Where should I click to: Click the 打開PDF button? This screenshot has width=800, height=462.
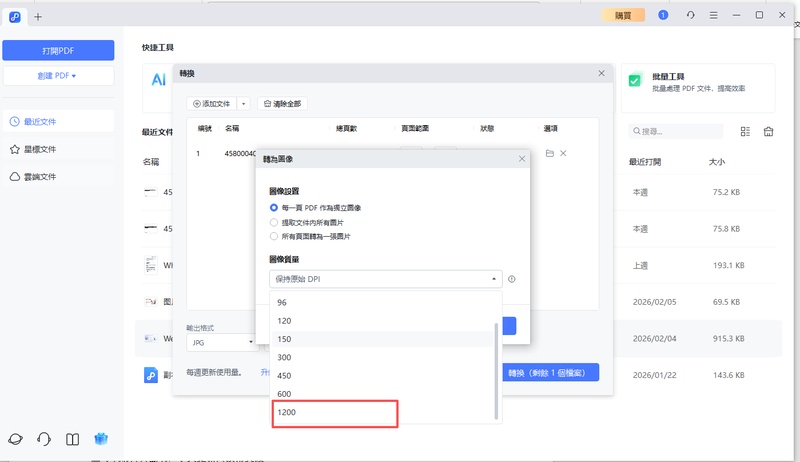point(58,50)
